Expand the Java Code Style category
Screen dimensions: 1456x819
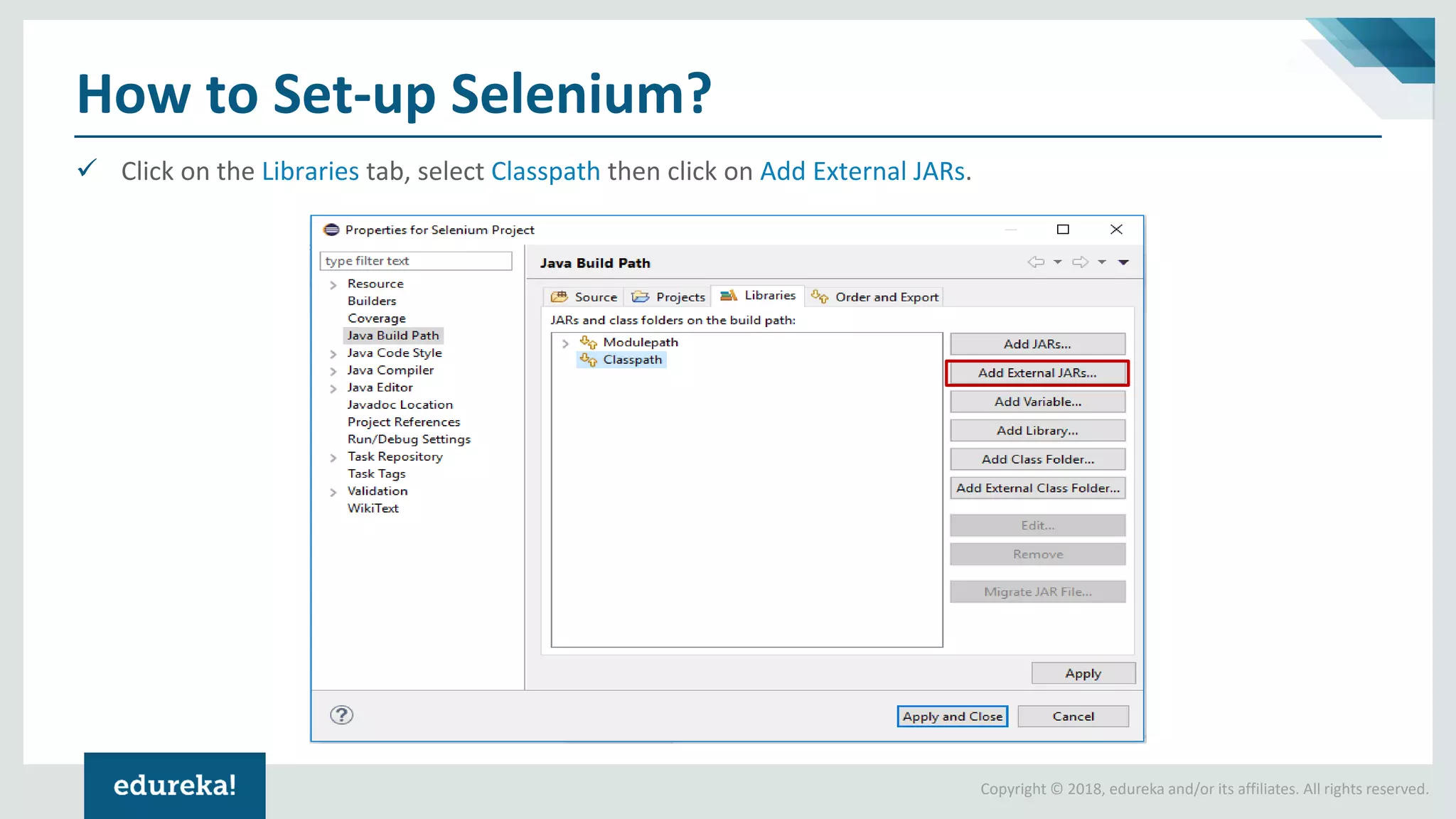(333, 354)
